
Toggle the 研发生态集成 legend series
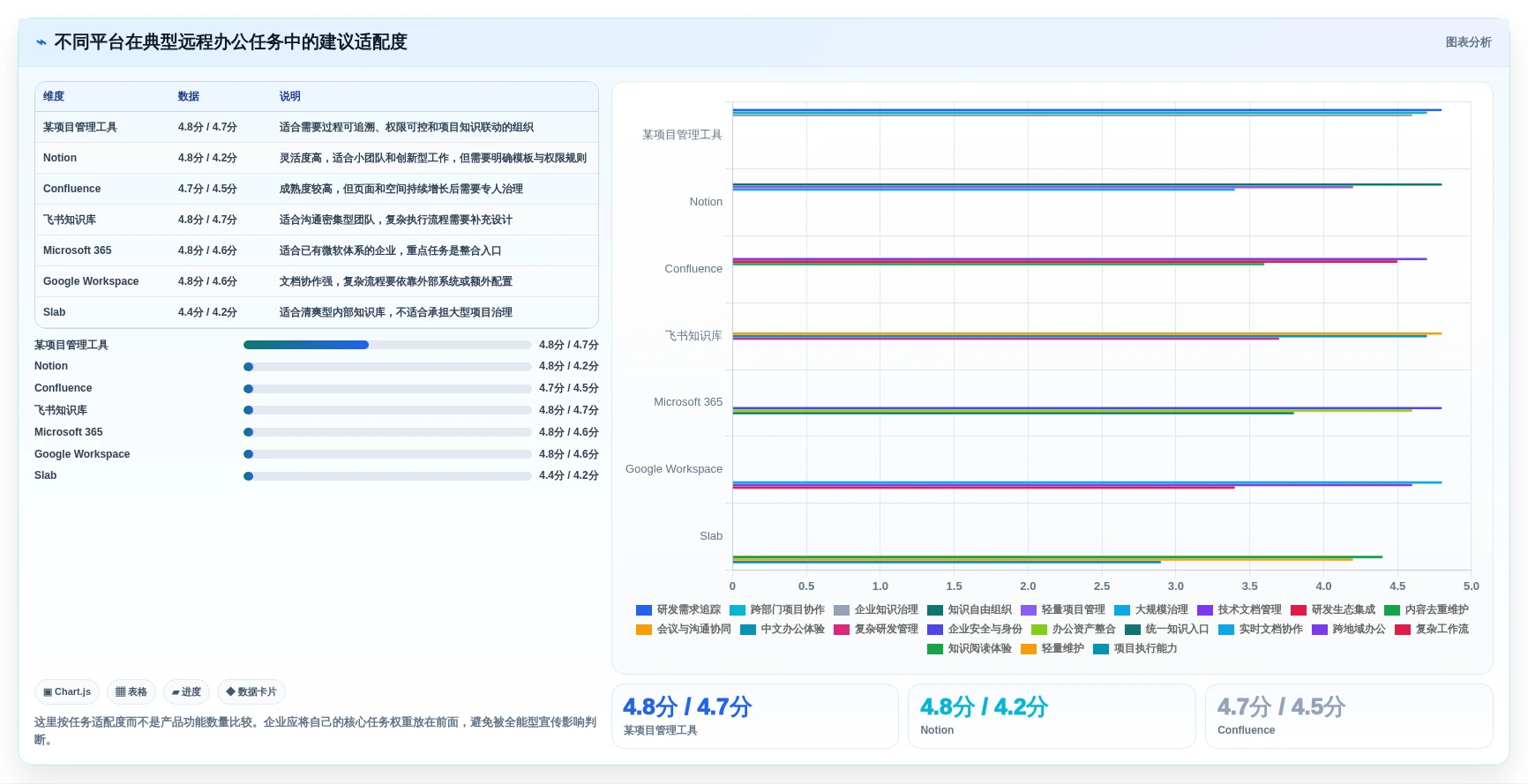(1333, 609)
